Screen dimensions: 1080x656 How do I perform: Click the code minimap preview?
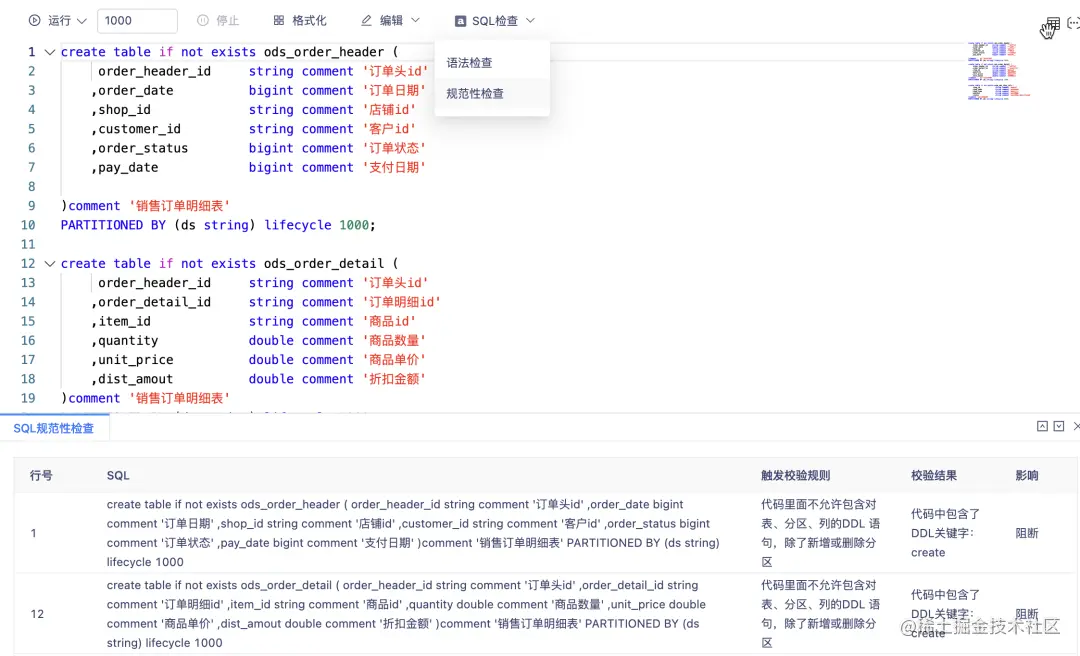pyautogui.click(x=997, y=71)
